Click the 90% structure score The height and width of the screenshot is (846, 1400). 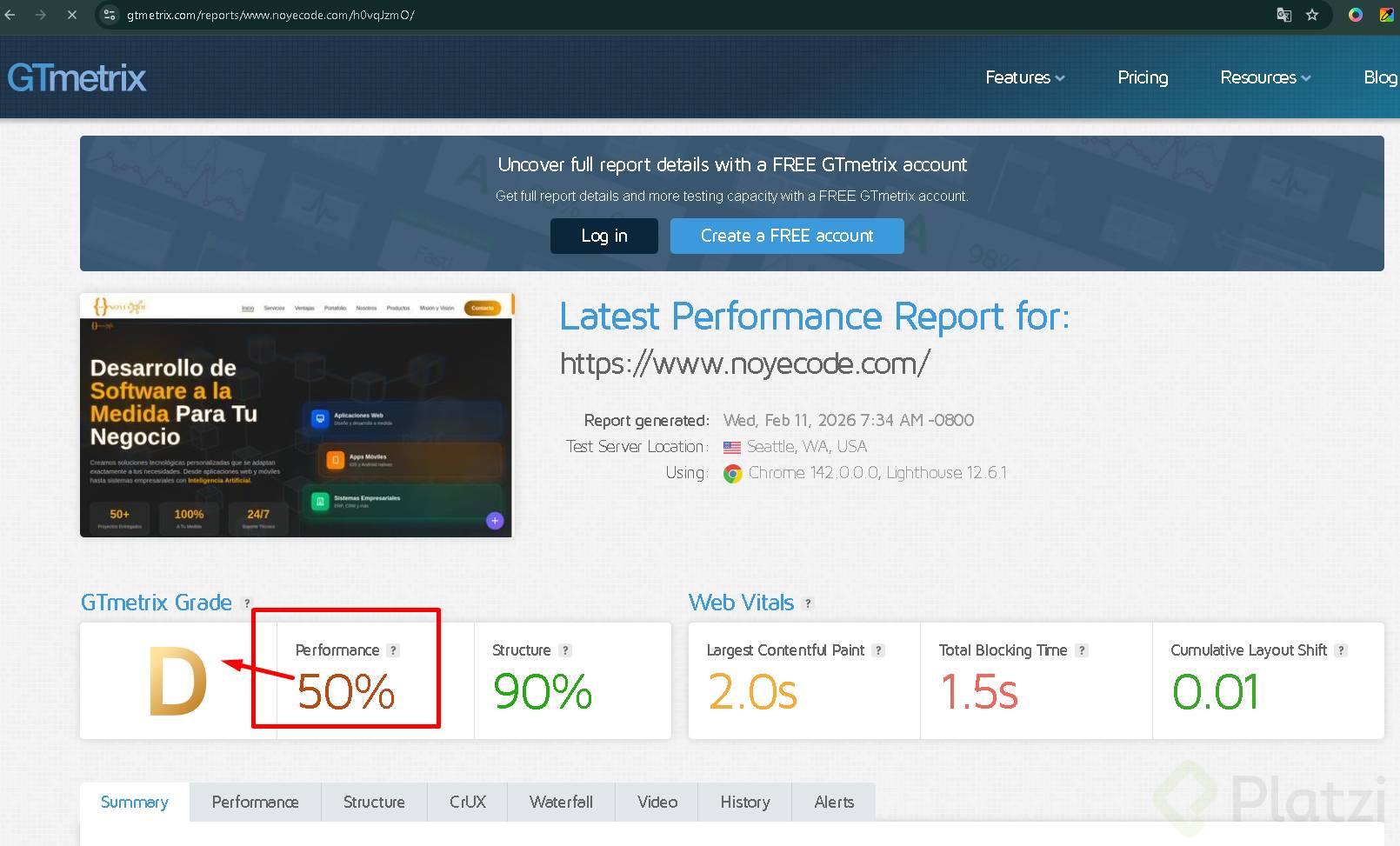tap(543, 692)
